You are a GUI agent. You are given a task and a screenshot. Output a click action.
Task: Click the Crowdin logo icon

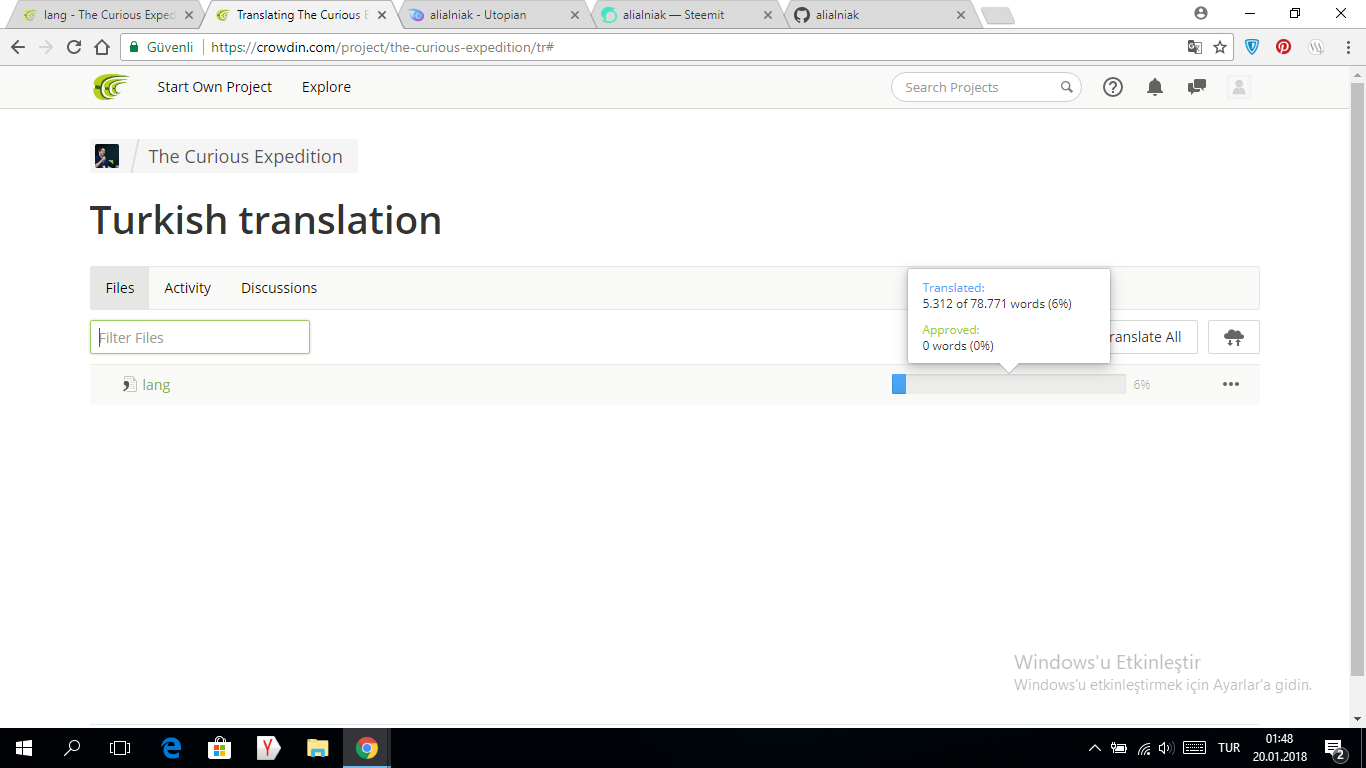click(x=111, y=87)
